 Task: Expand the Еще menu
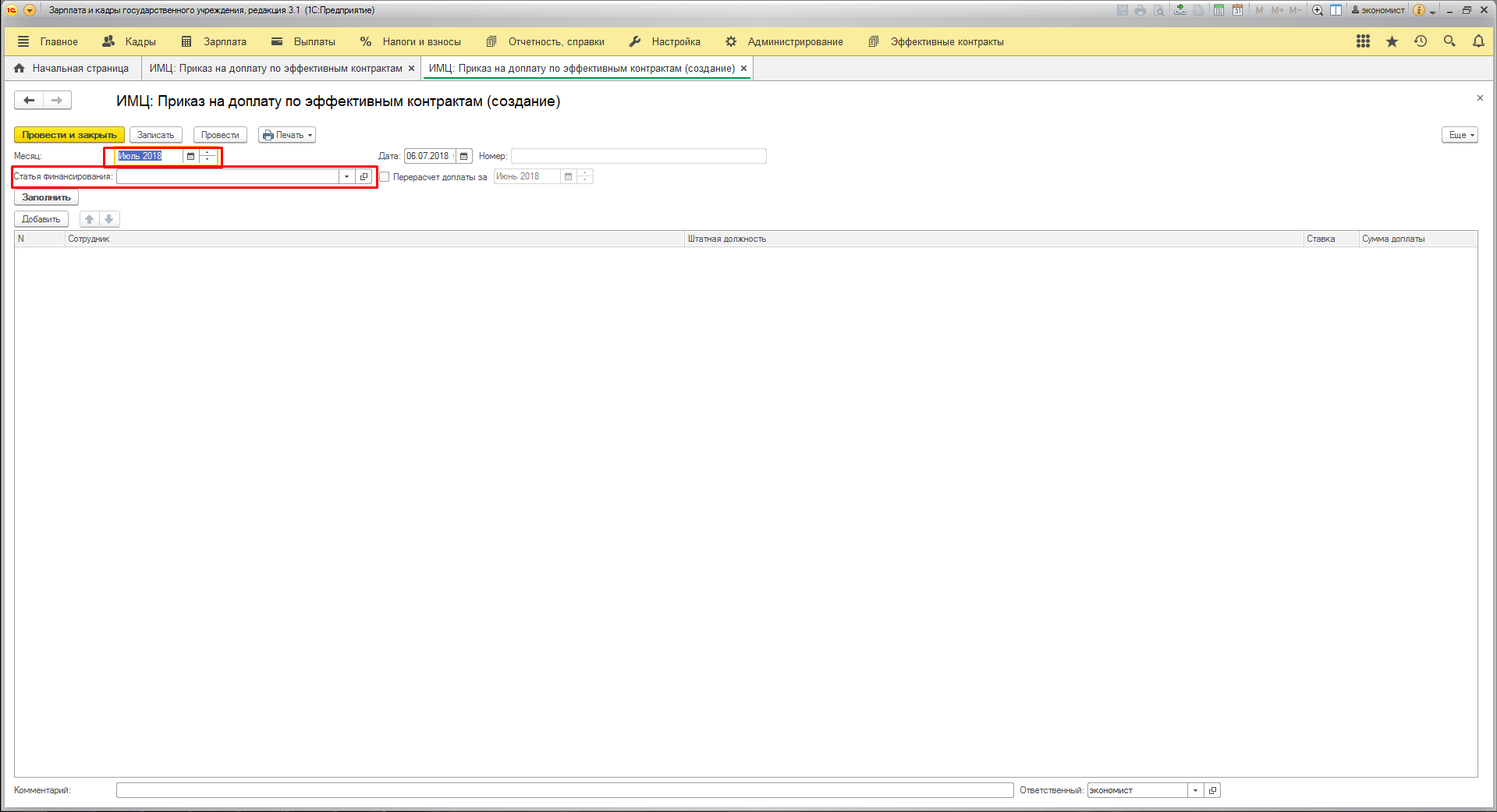[1460, 135]
